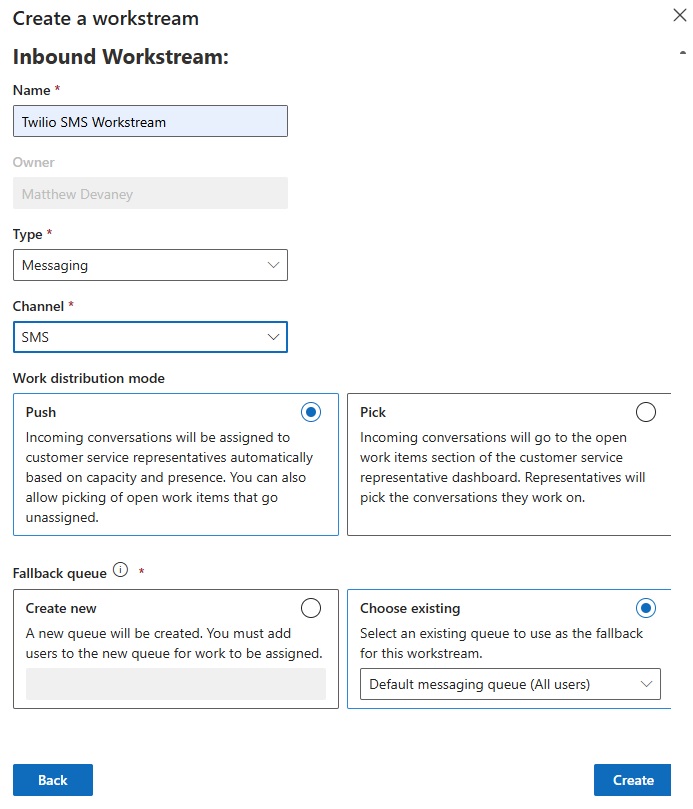Click the Channel dropdown chevron arrow

(x=273, y=337)
